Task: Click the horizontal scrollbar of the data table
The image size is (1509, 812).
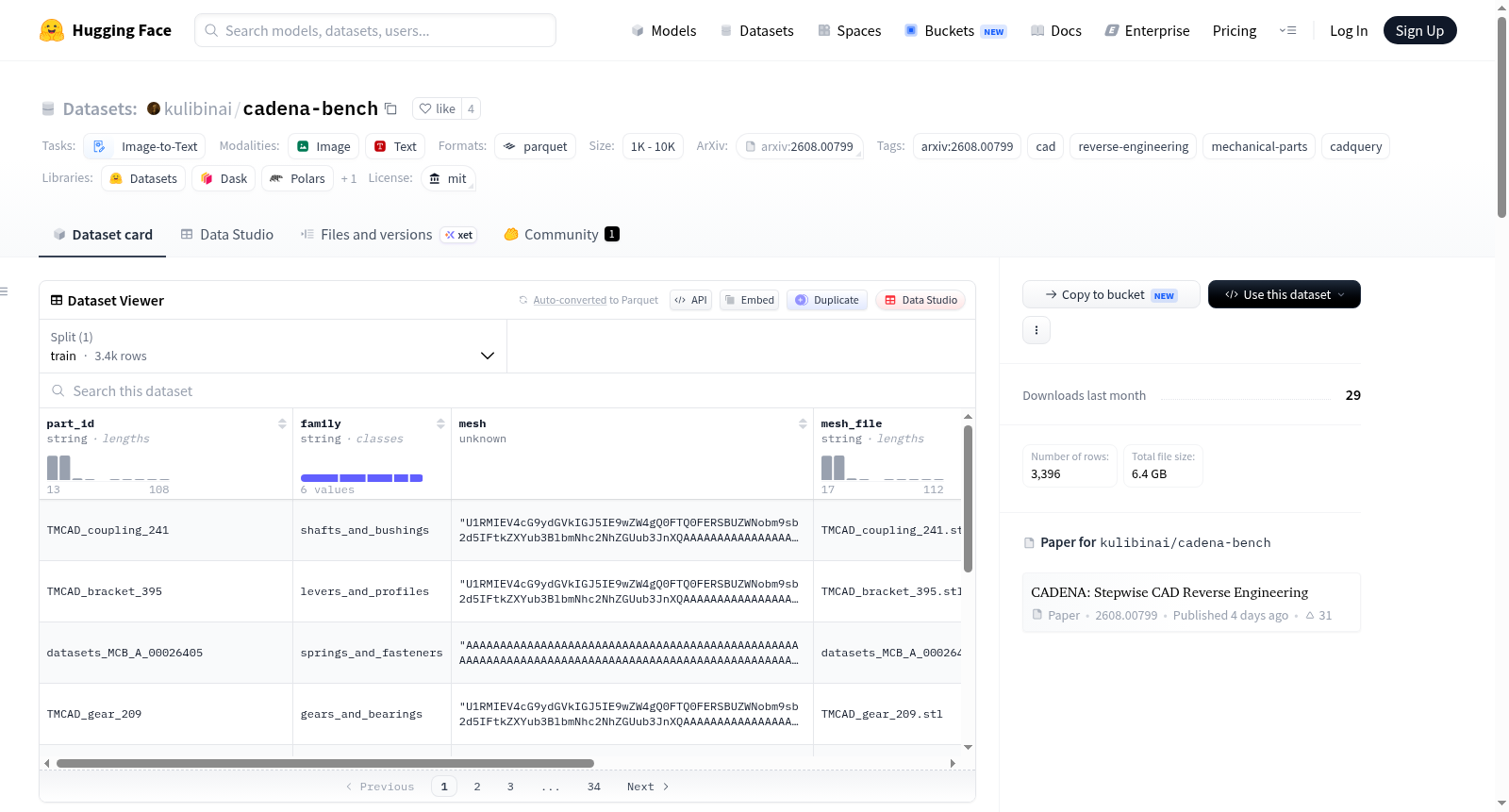Action: pyautogui.click(x=325, y=763)
